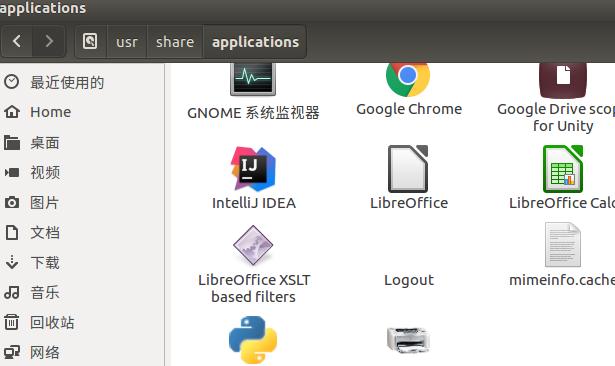
Task: Navigate to the usr path segment
Action: click(127, 42)
